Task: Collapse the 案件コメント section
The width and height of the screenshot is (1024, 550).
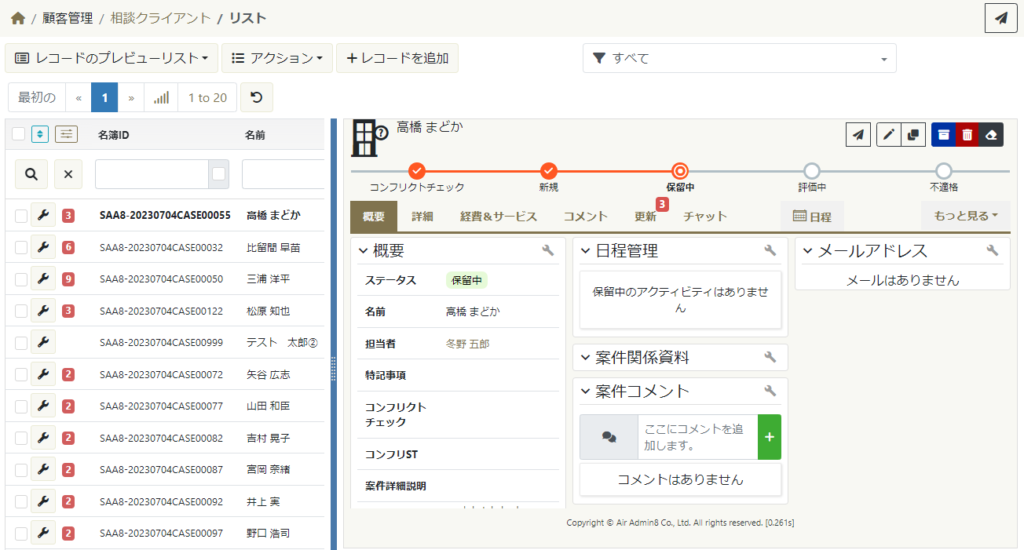Action: (x=585, y=391)
